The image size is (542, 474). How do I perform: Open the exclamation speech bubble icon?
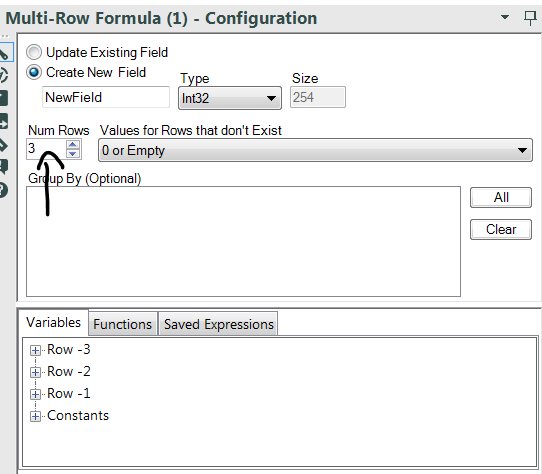[x=4, y=166]
